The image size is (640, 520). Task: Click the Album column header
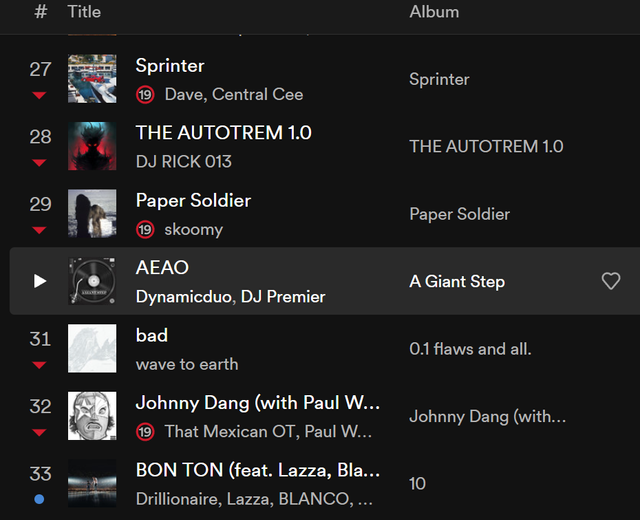tap(434, 12)
